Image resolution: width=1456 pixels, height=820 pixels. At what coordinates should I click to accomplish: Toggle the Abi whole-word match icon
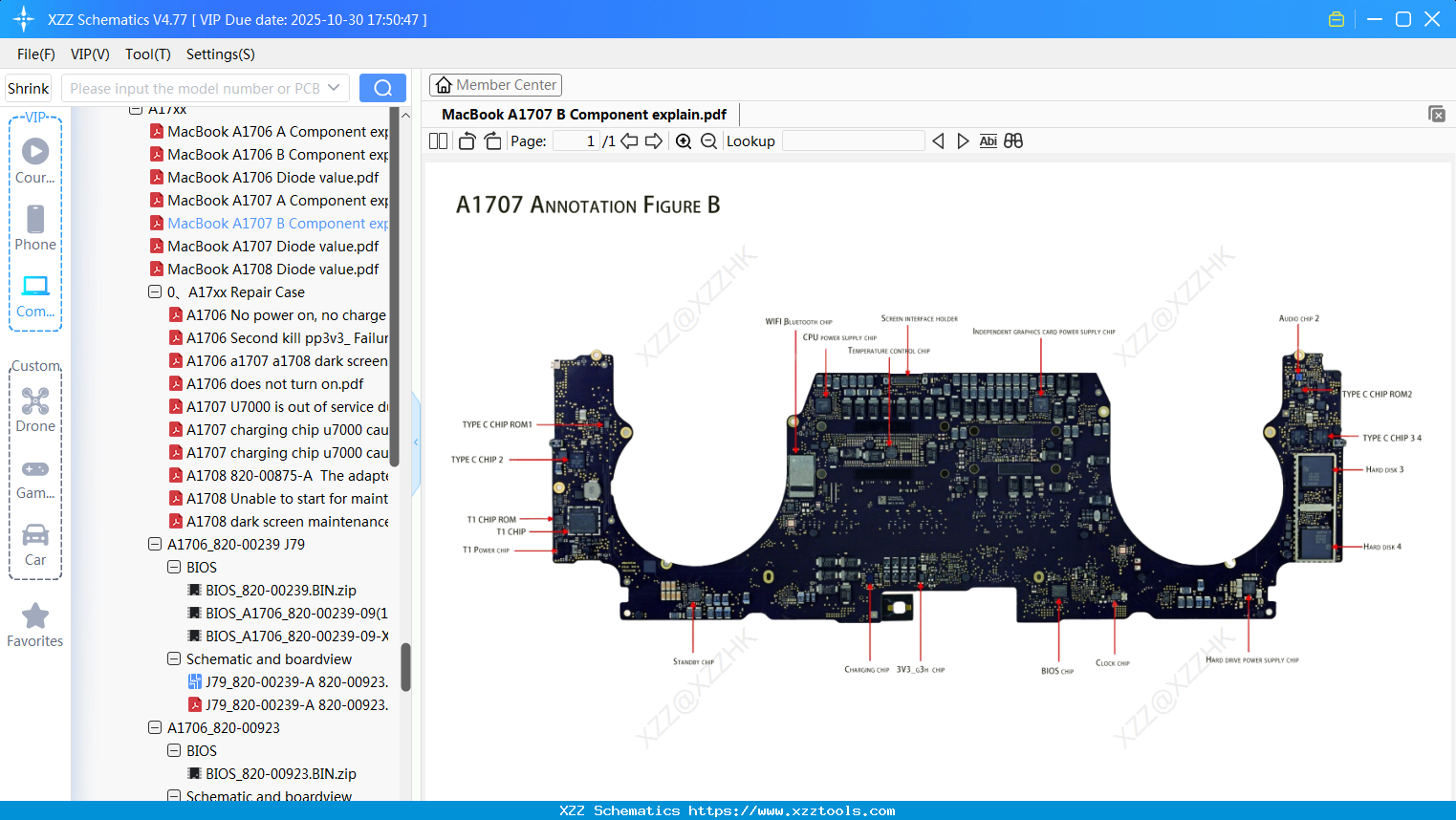click(989, 141)
